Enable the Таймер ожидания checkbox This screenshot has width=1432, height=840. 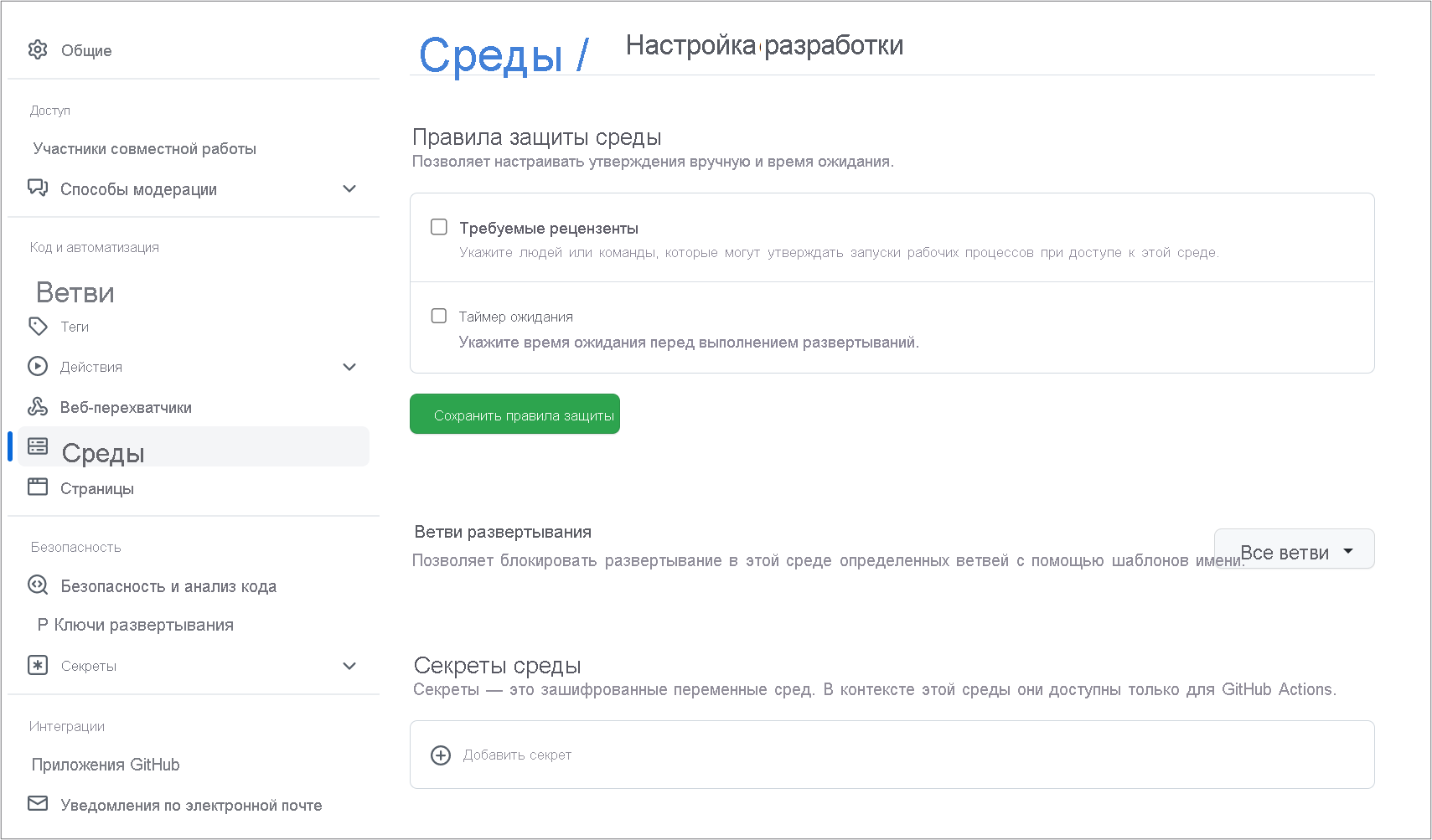[x=439, y=316]
